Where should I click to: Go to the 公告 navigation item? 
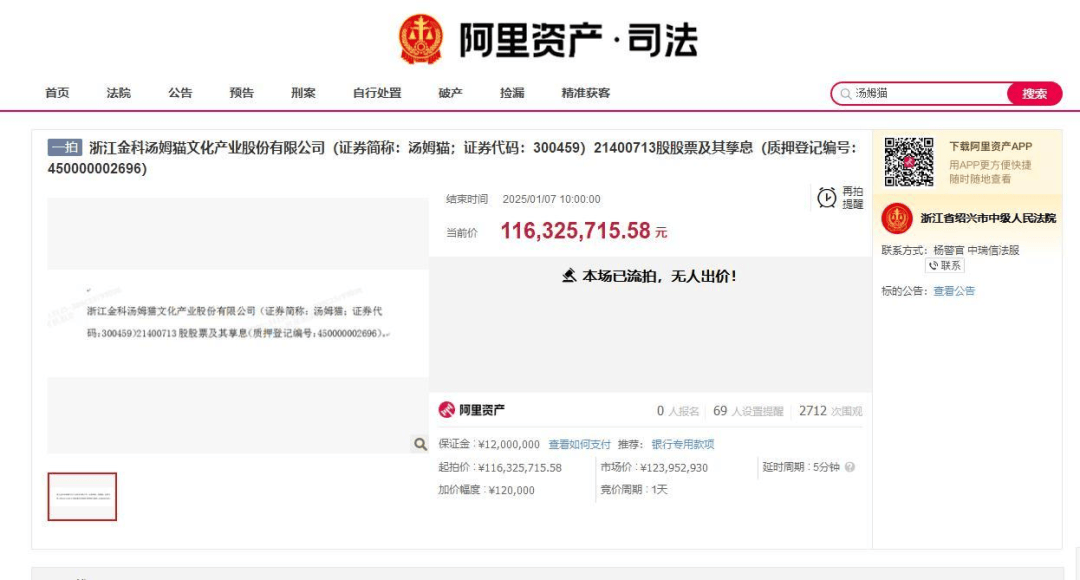tap(180, 93)
